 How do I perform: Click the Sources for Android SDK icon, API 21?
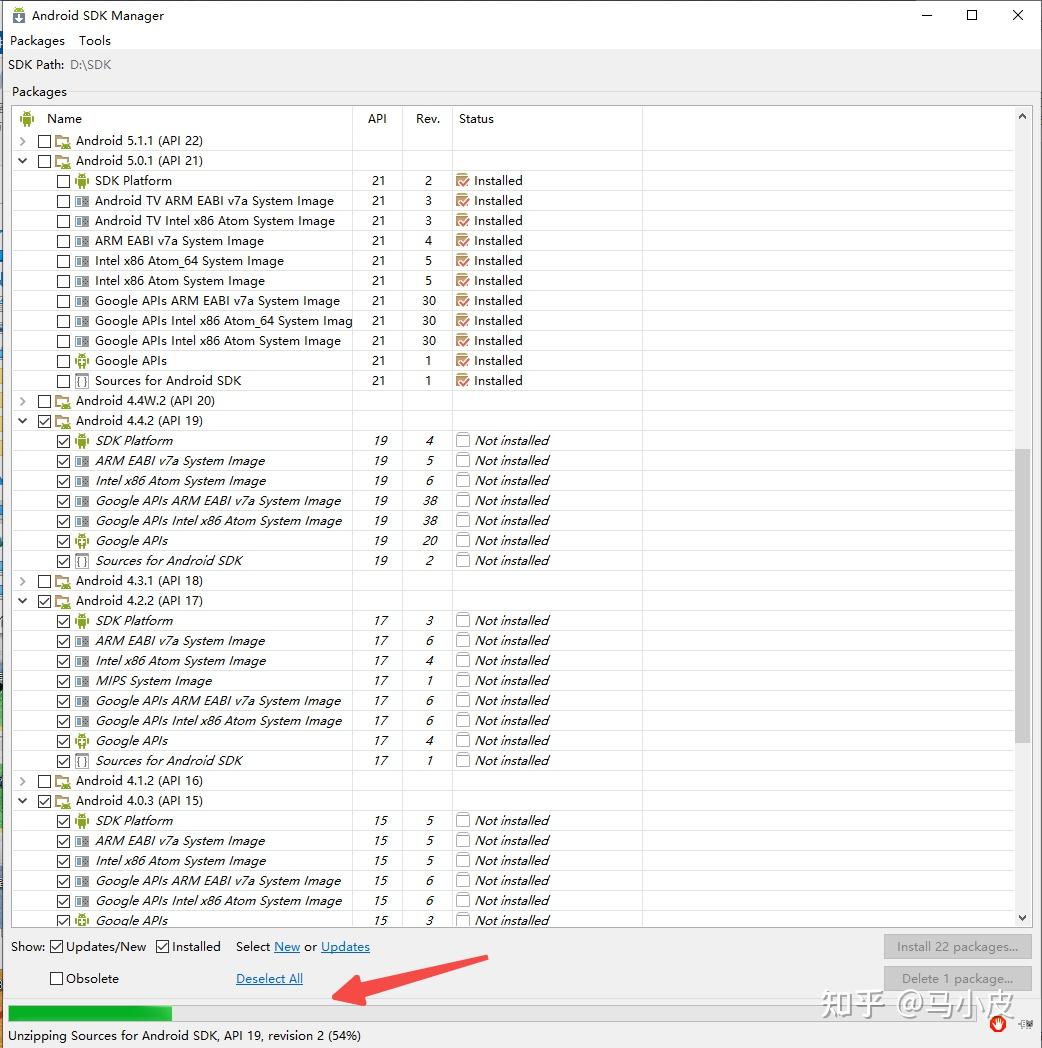pos(82,381)
